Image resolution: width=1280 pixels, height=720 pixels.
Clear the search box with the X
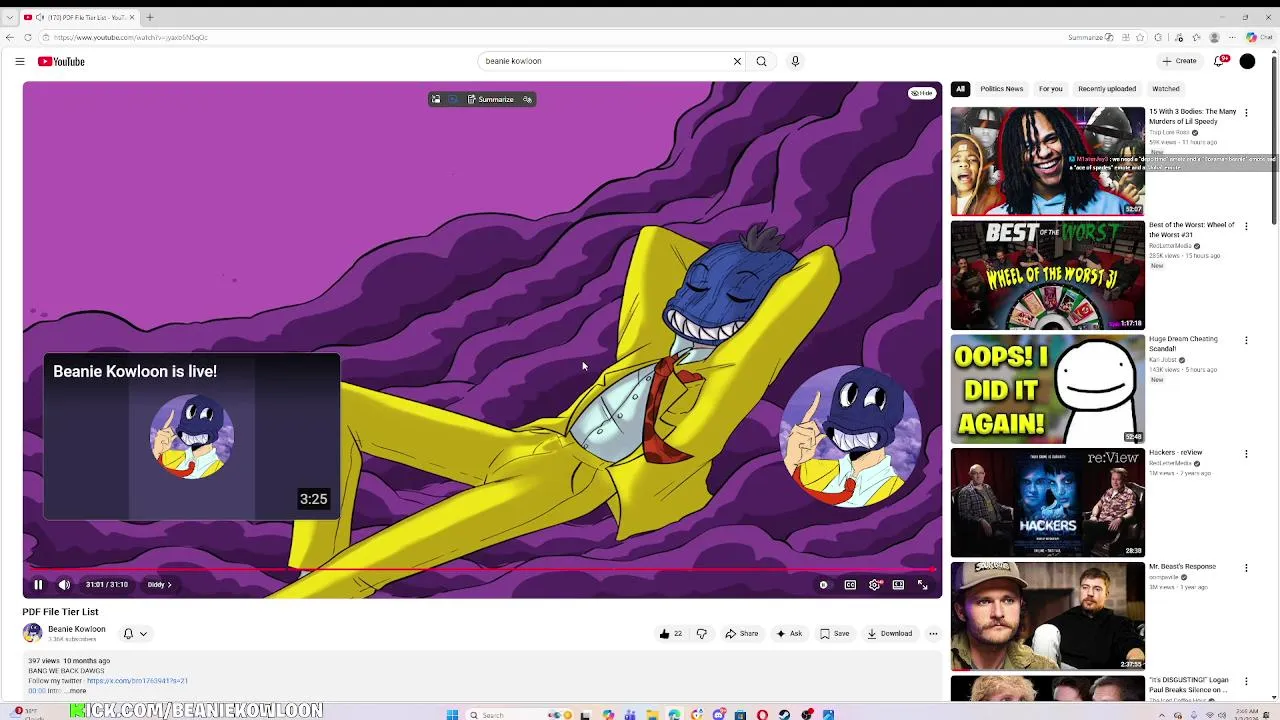737,61
